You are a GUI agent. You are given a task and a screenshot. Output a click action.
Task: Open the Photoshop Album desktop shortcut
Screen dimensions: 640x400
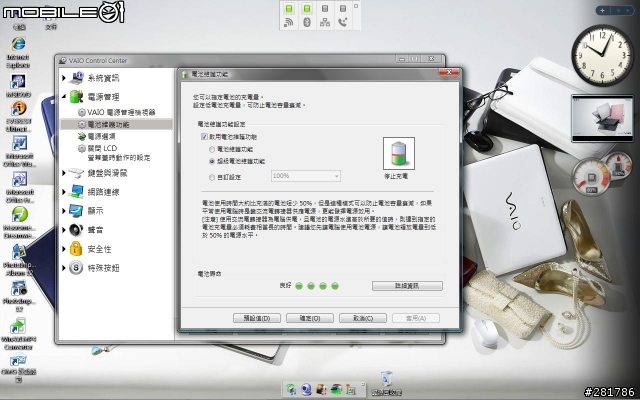point(19,252)
